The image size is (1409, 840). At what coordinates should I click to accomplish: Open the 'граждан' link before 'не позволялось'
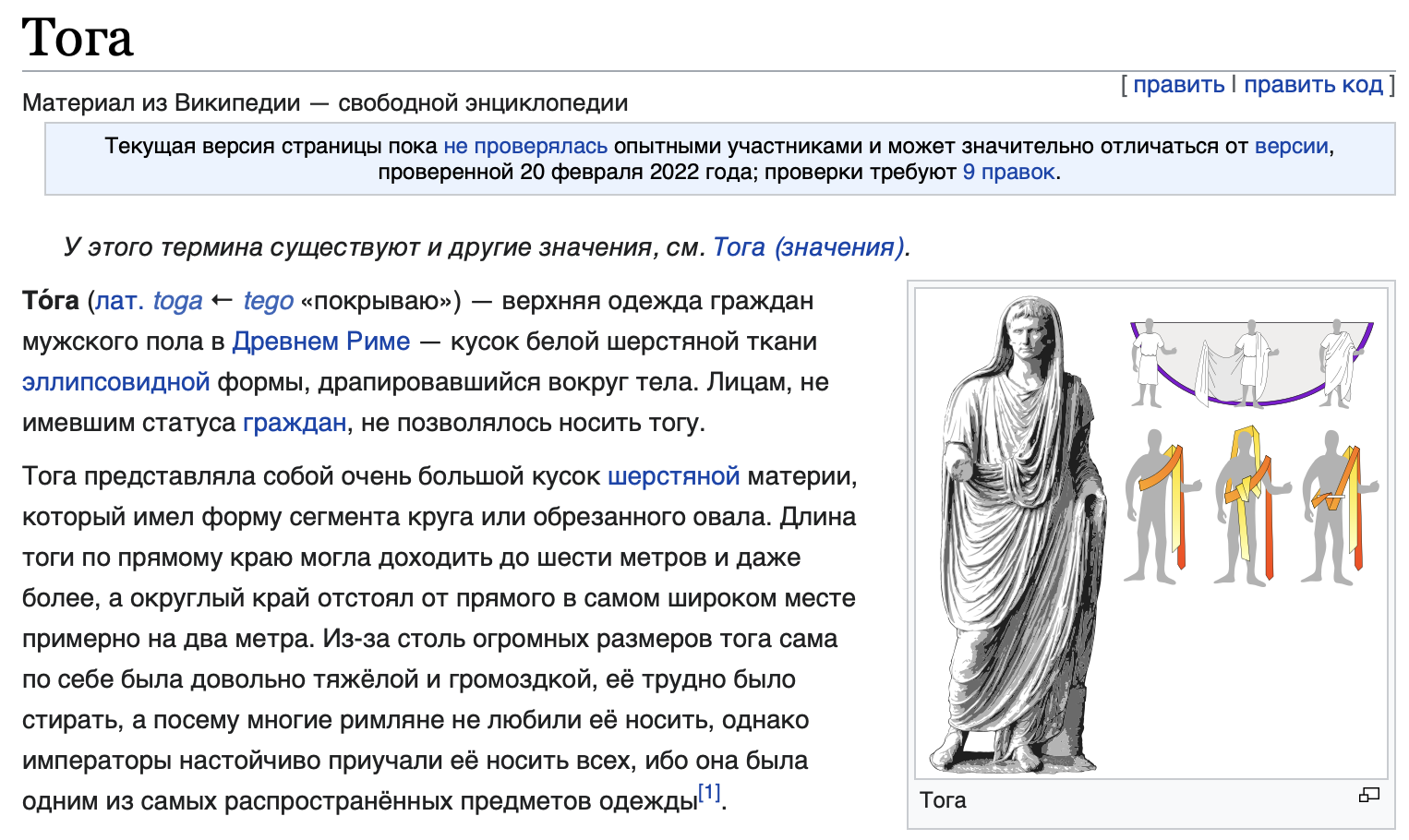coord(295,423)
